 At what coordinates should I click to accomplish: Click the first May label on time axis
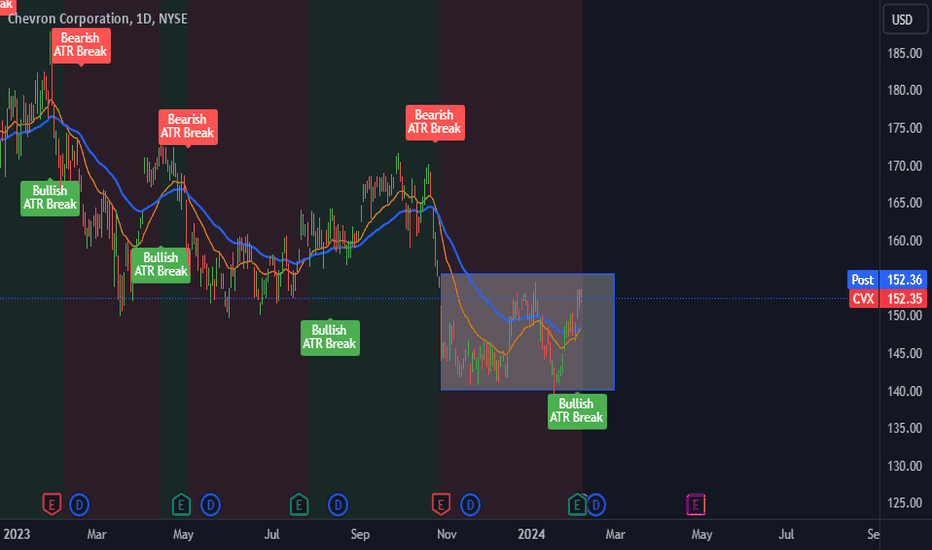tap(183, 534)
